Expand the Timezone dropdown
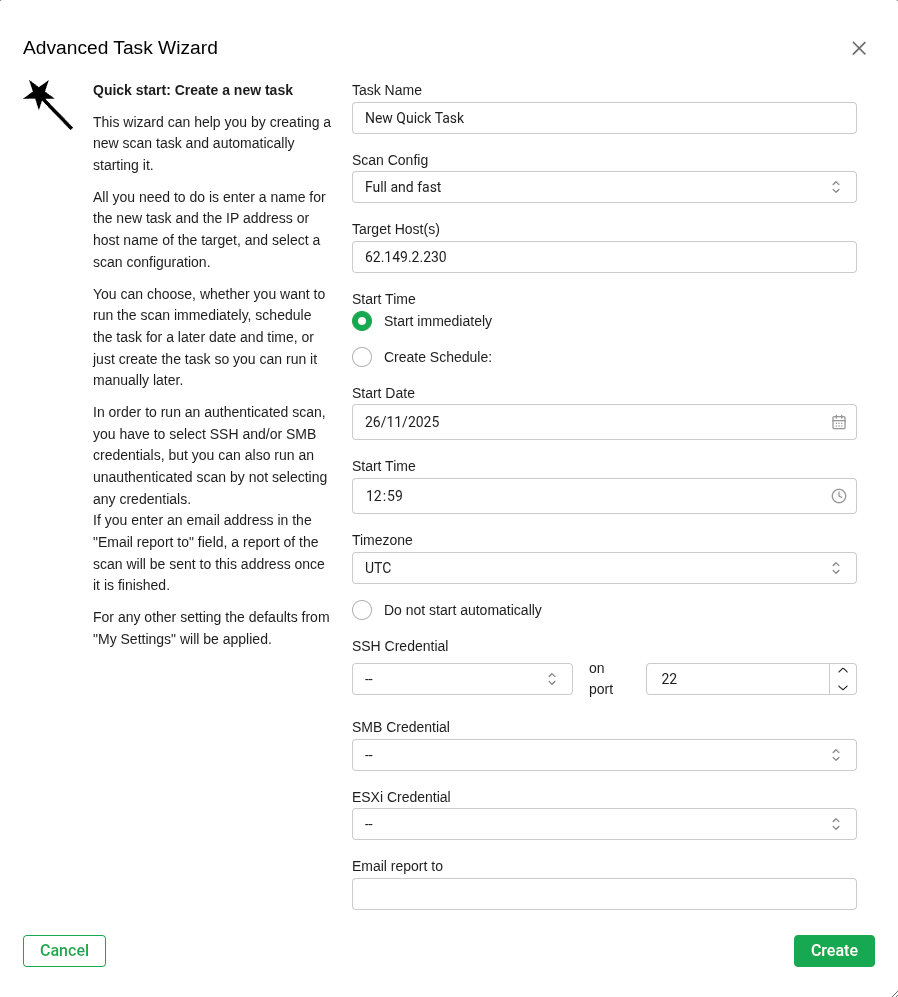 click(x=604, y=568)
